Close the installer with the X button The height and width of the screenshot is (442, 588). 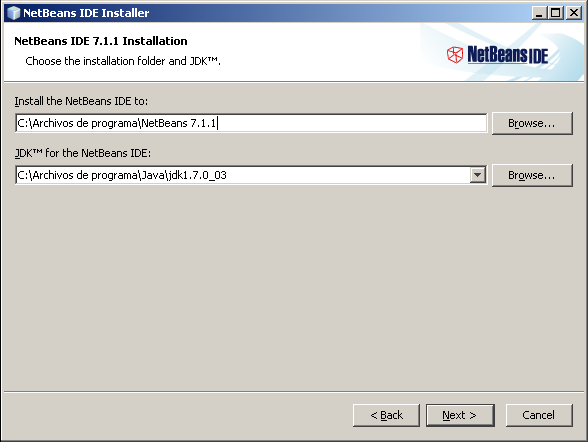click(x=573, y=13)
